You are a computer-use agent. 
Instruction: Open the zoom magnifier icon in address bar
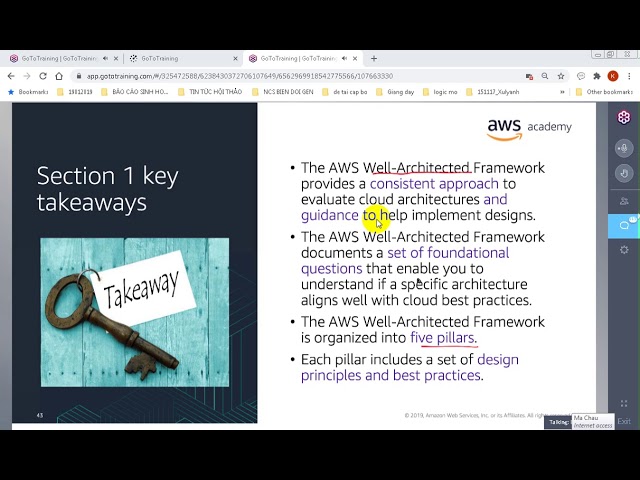coord(545,76)
